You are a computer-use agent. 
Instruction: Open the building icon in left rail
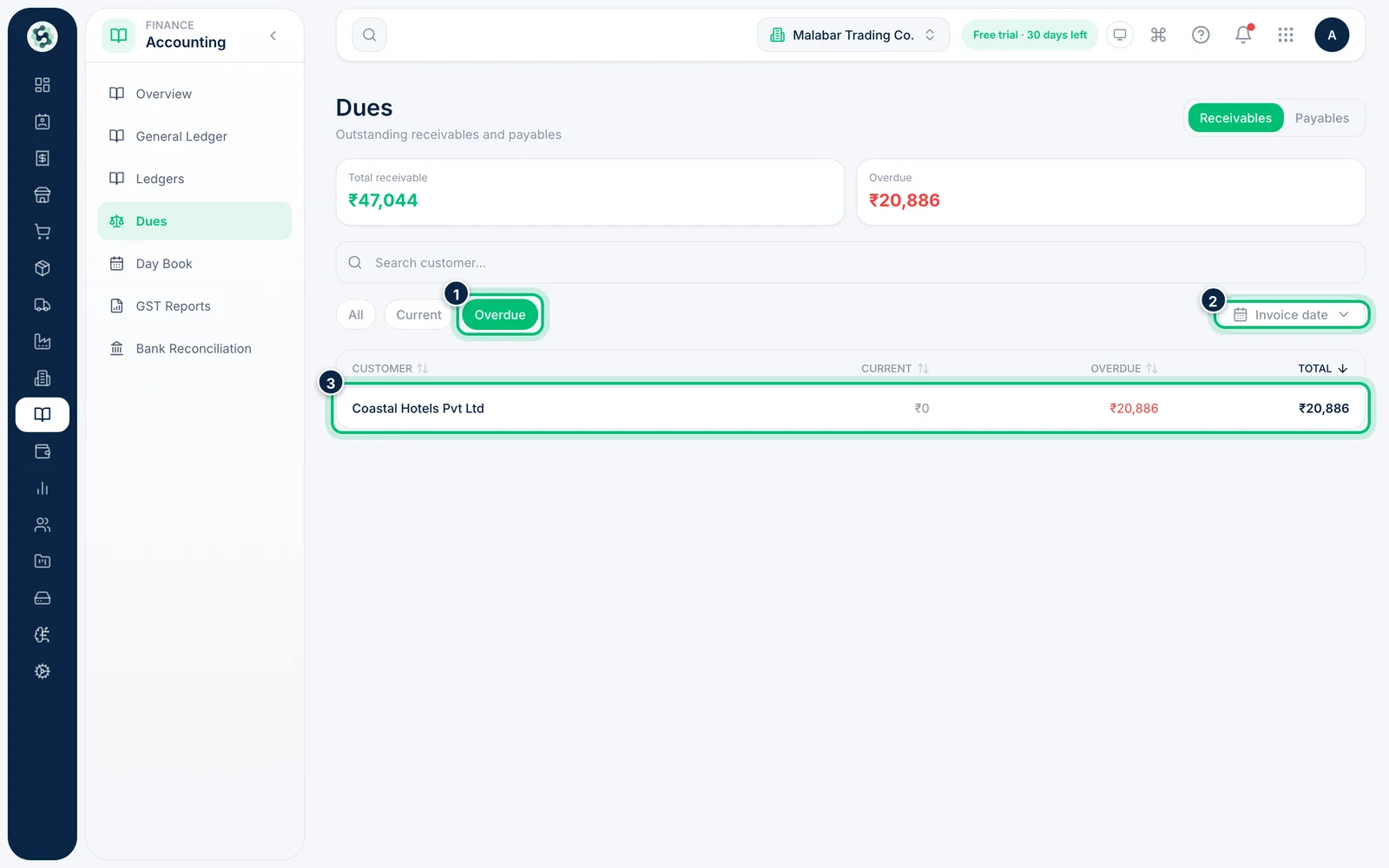[42, 378]
